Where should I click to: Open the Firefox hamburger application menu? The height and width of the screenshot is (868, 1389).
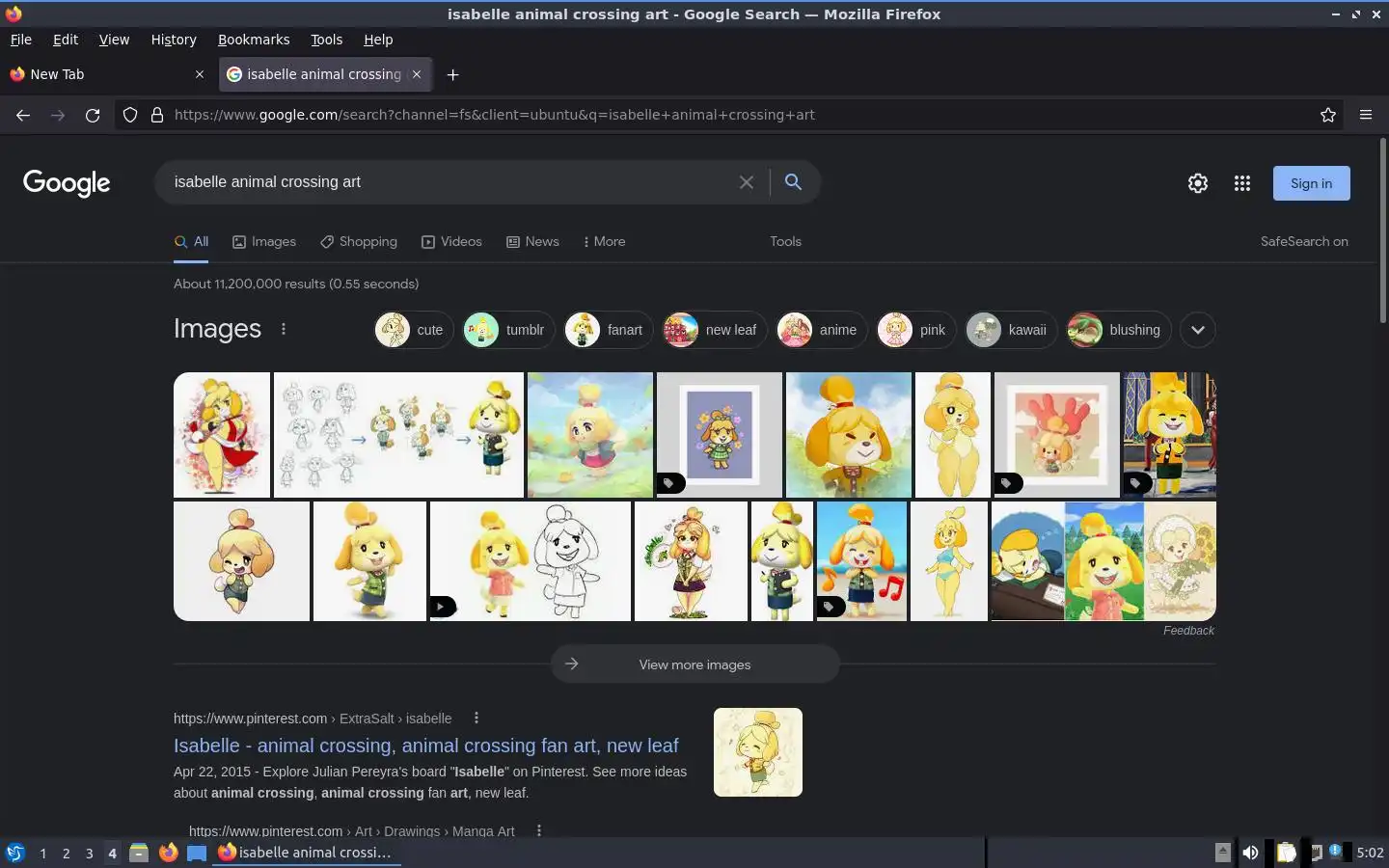tap(1366, 115)
